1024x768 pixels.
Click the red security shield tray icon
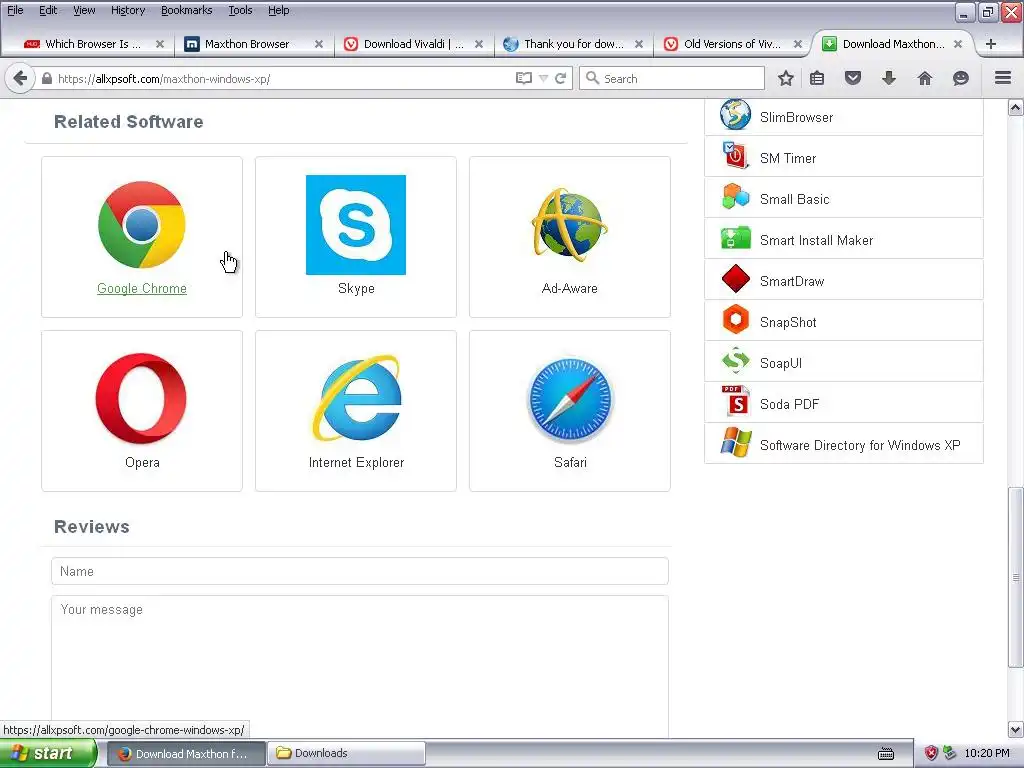931,753
